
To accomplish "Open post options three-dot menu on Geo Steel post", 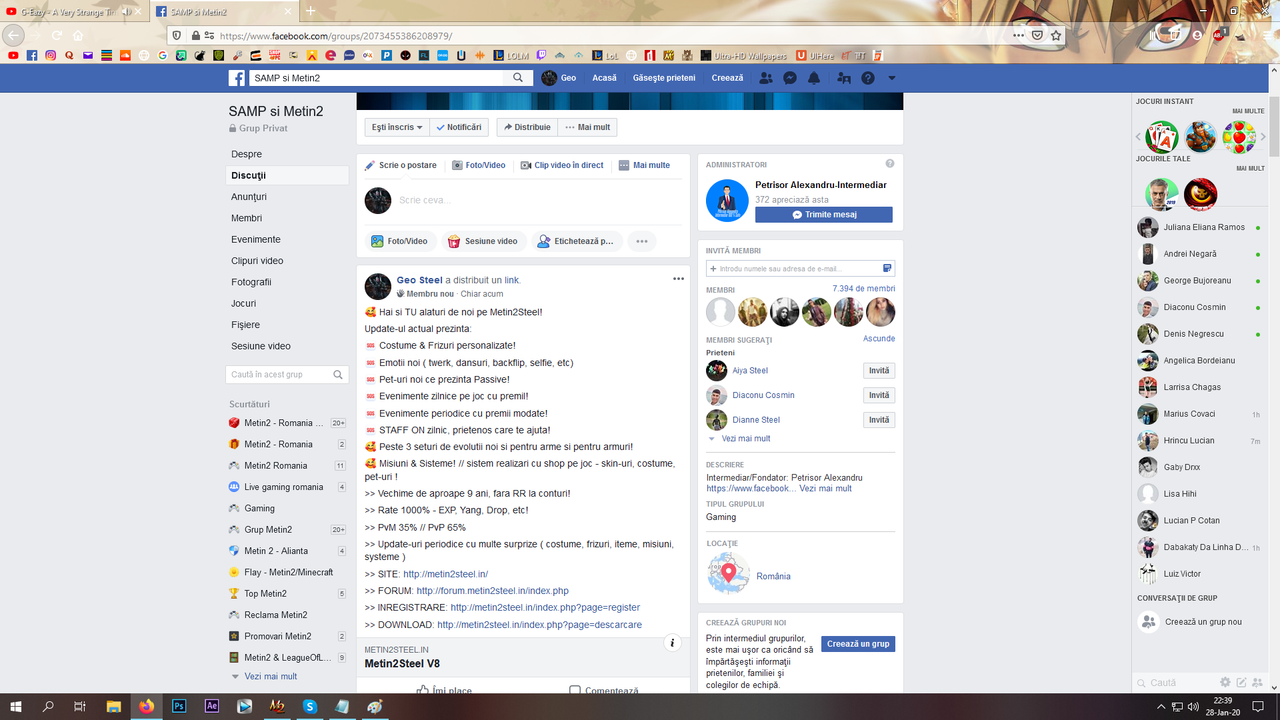I will click(678, 279).
